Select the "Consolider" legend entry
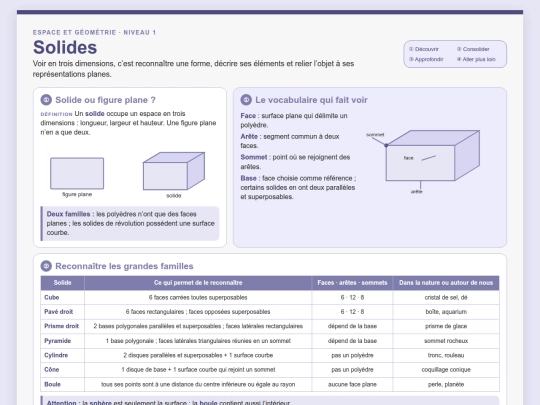Viewport: 540px width, 405px height. point(473,49)
